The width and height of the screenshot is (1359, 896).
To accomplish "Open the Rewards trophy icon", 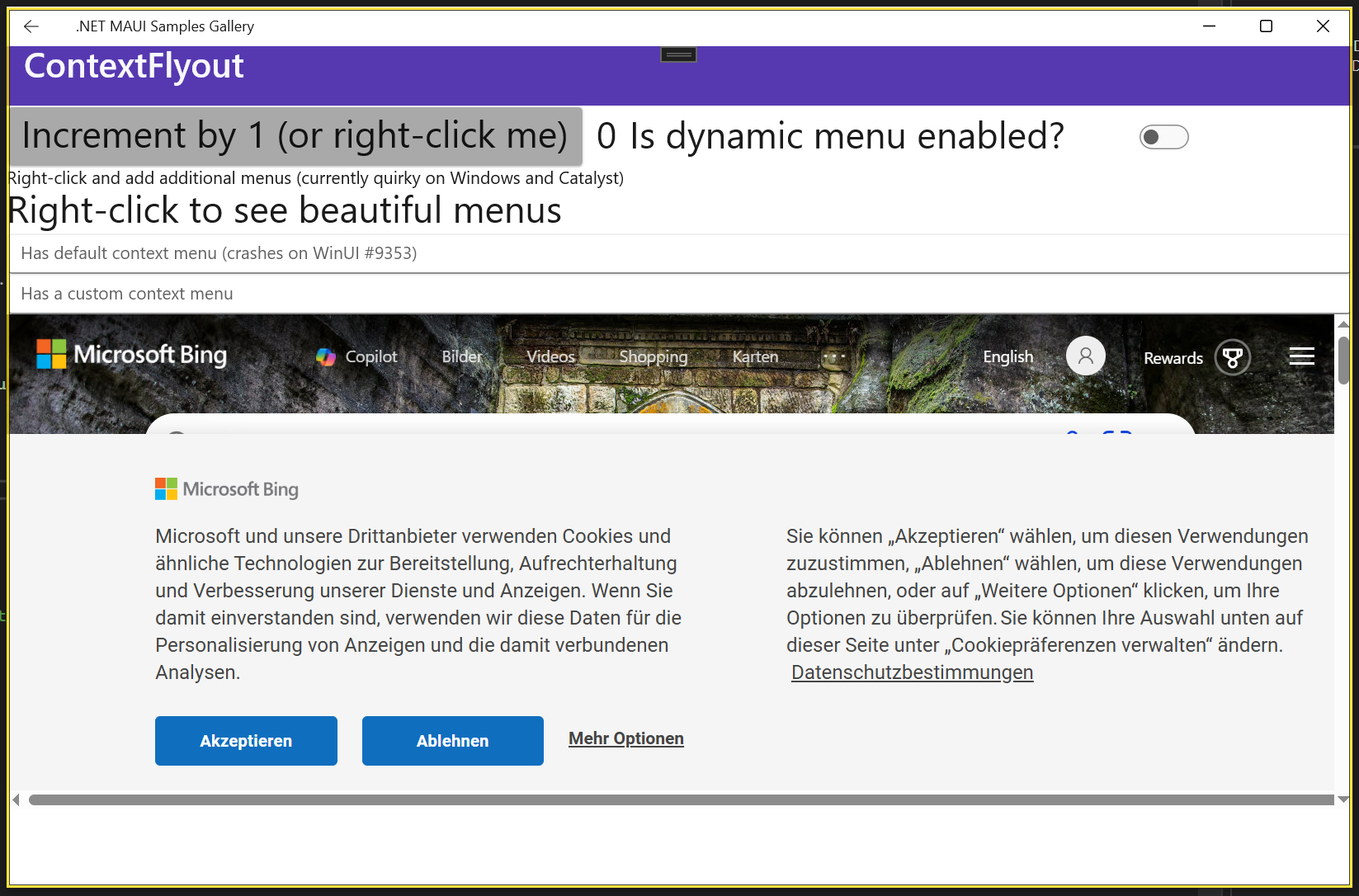I will click(x=1232, y=358).
